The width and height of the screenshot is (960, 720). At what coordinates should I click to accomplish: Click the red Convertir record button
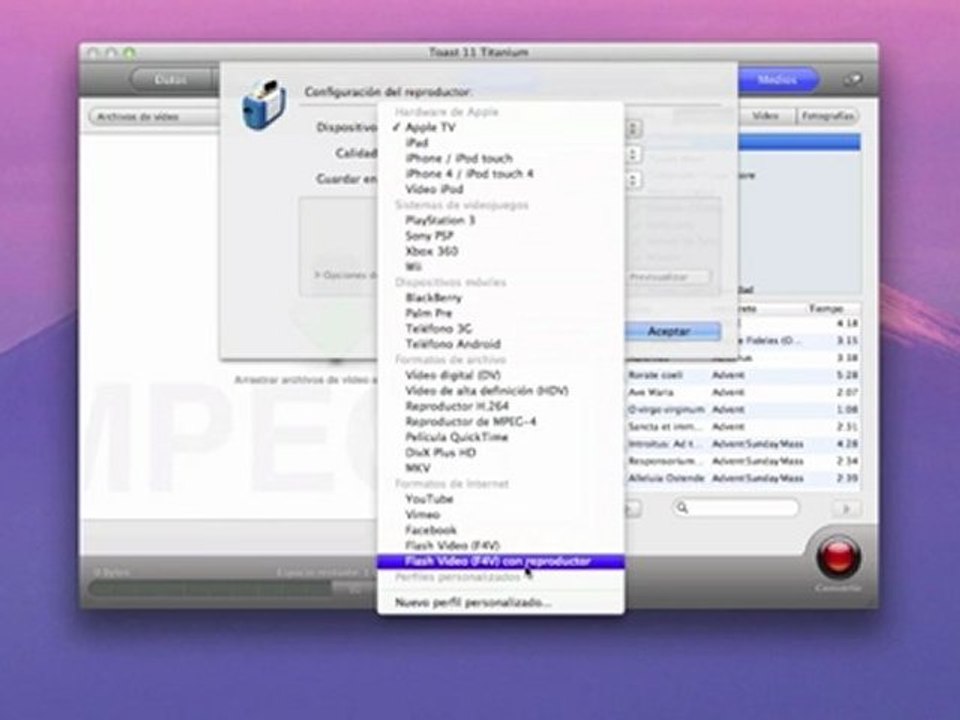coord(838,557)
